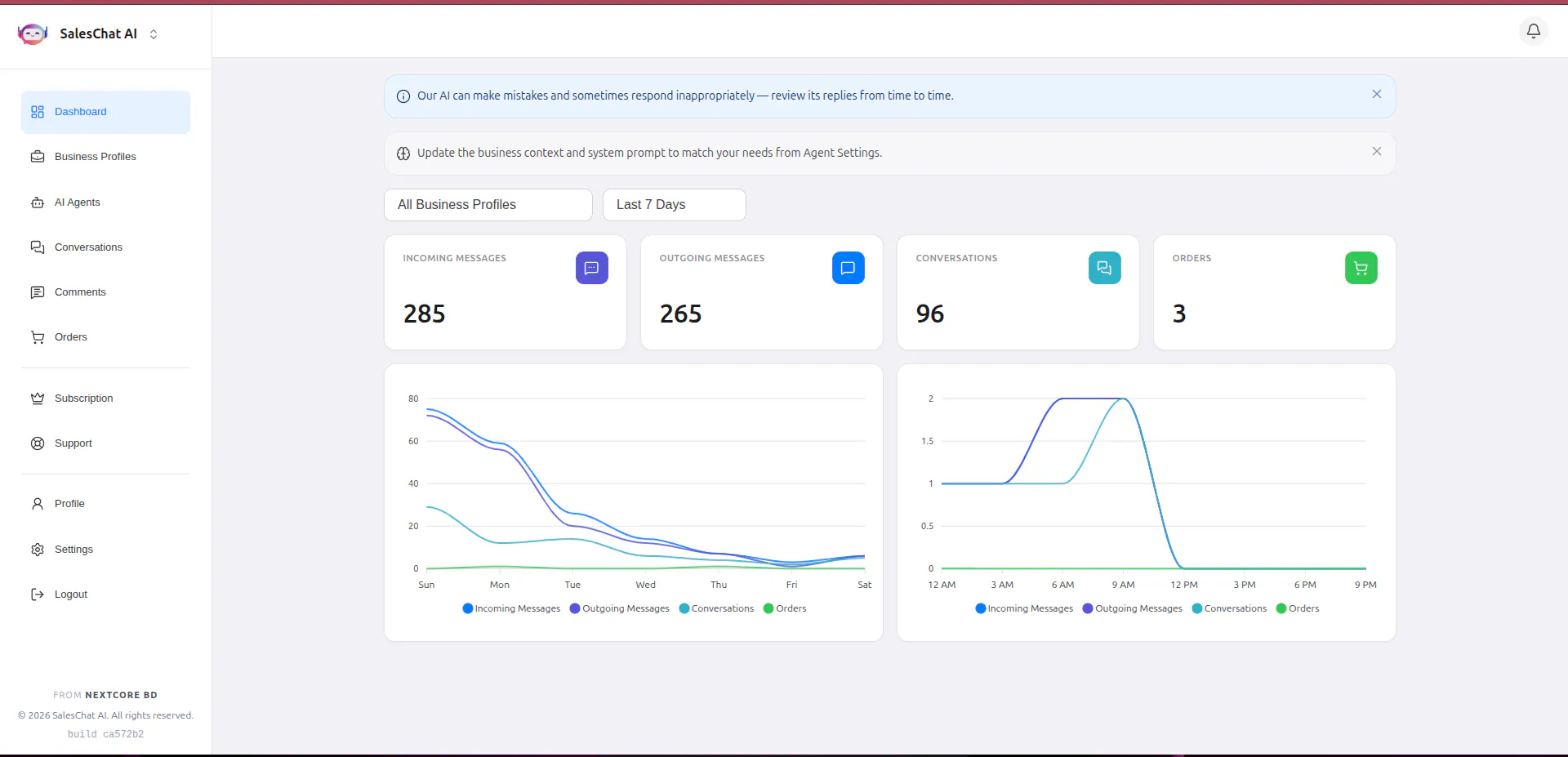The height and width of the screenshot is (757, 1568).
Task: Open the notifications bell
Action: point(1534,31)
